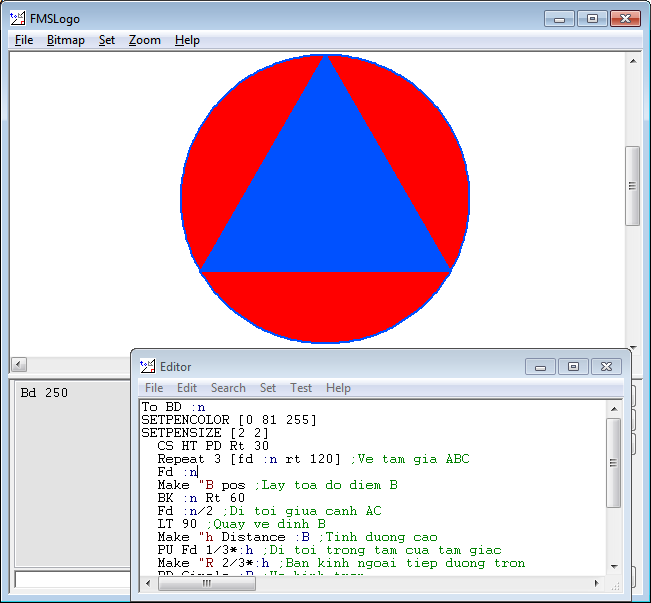Open the Editor's Search menu
651x603 pixels.
228,388
